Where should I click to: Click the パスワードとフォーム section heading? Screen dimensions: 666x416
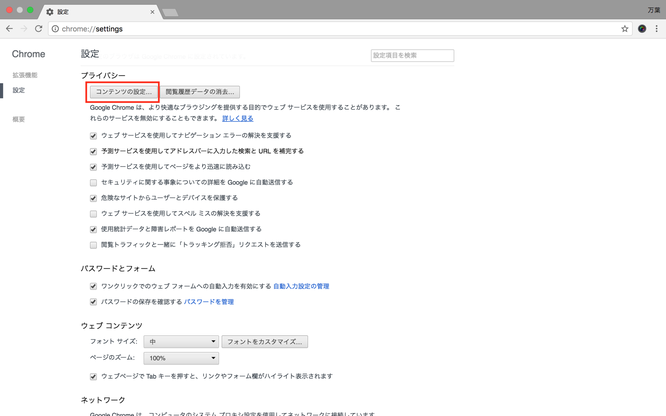[x=118, y=269]
